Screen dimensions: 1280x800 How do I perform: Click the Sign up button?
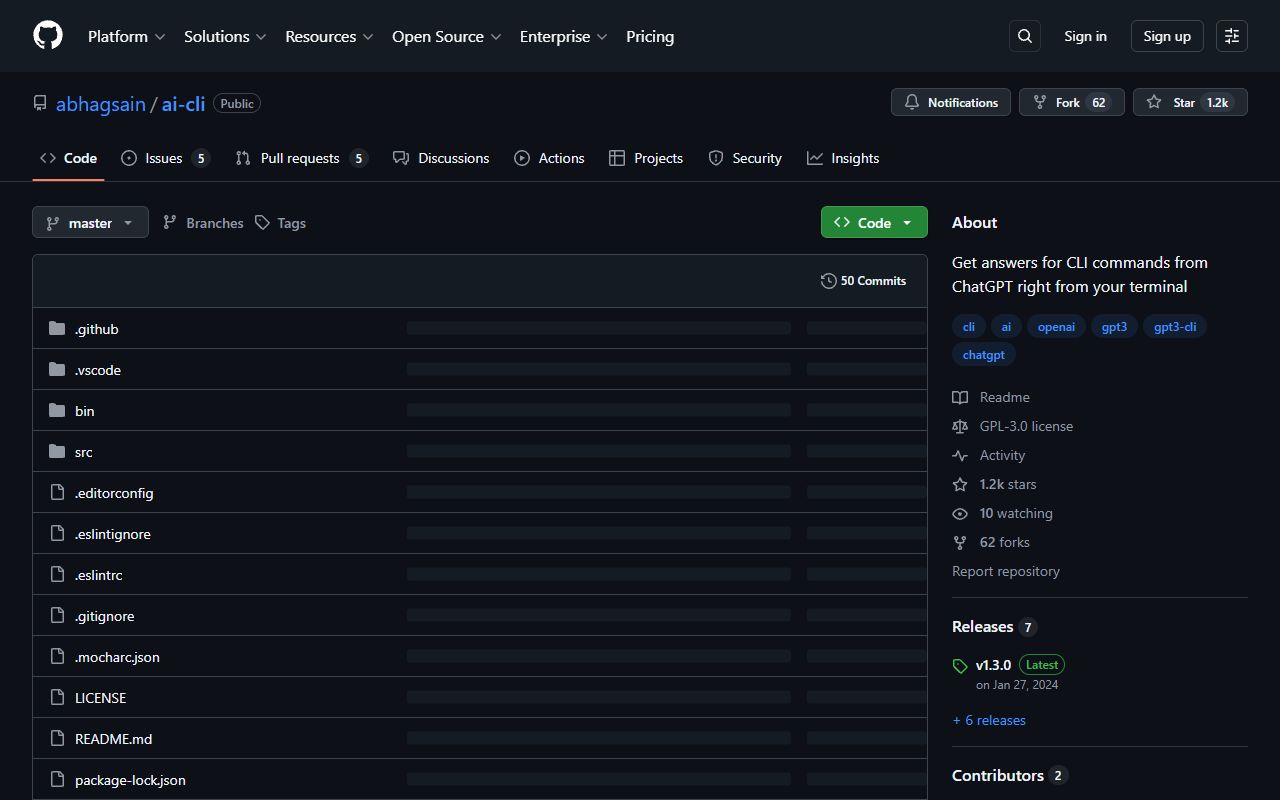point(1166,35)
